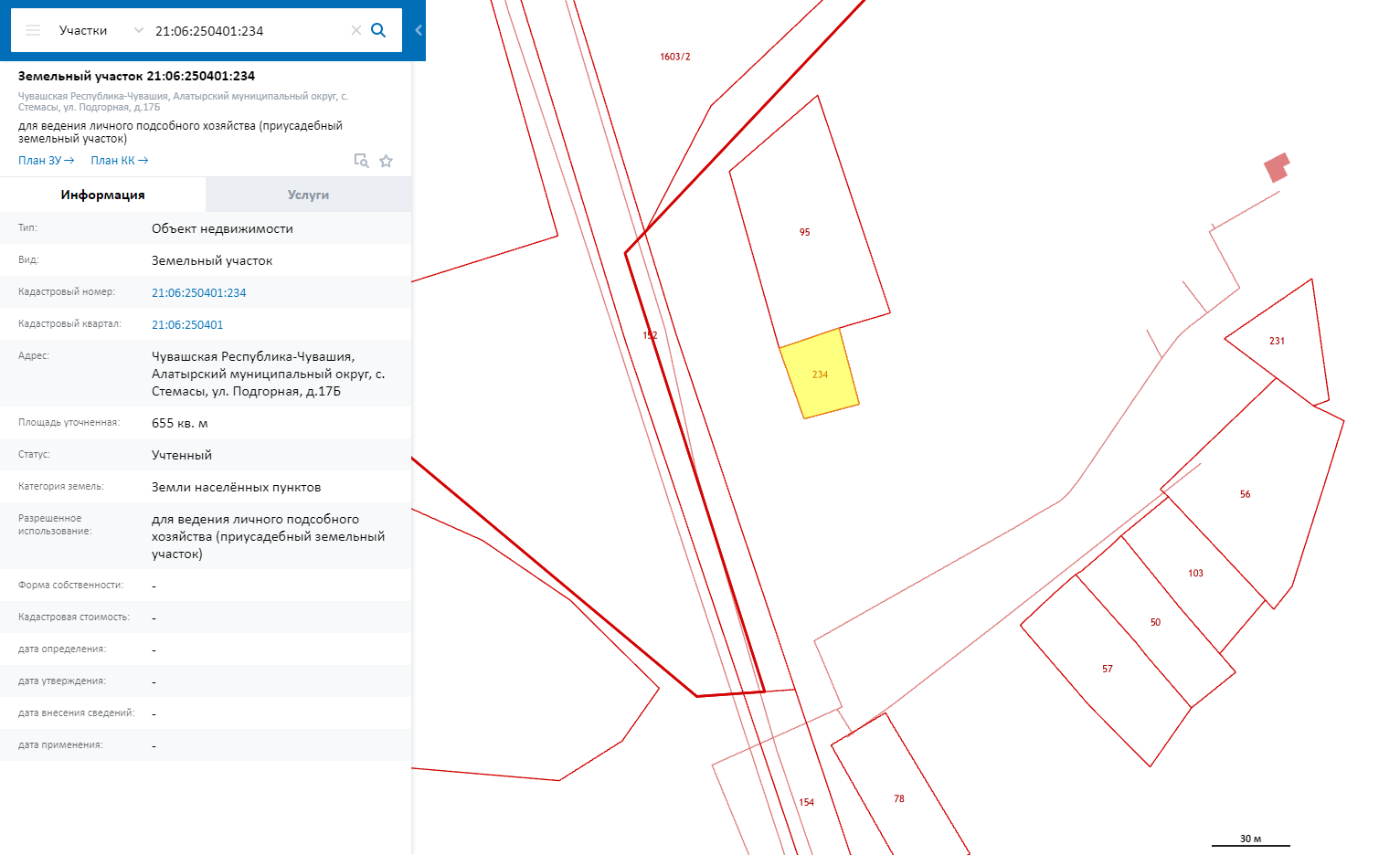1400x855 pixels.
Task: Clear the search field with X icon
Action: pos(356,30)
